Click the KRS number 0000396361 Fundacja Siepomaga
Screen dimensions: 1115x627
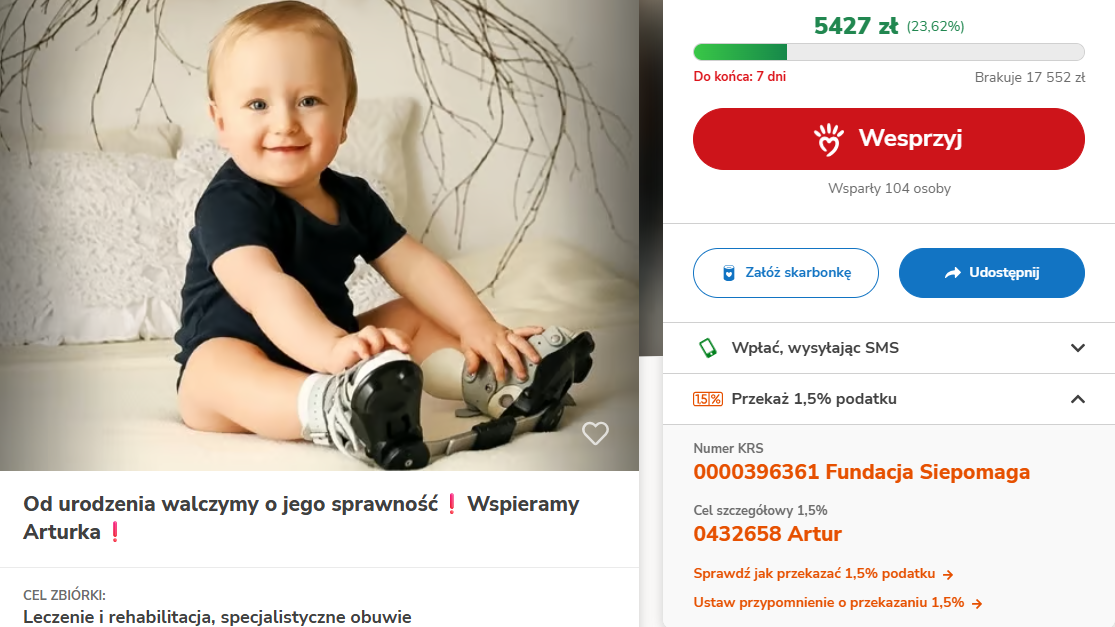coord(862,472)
